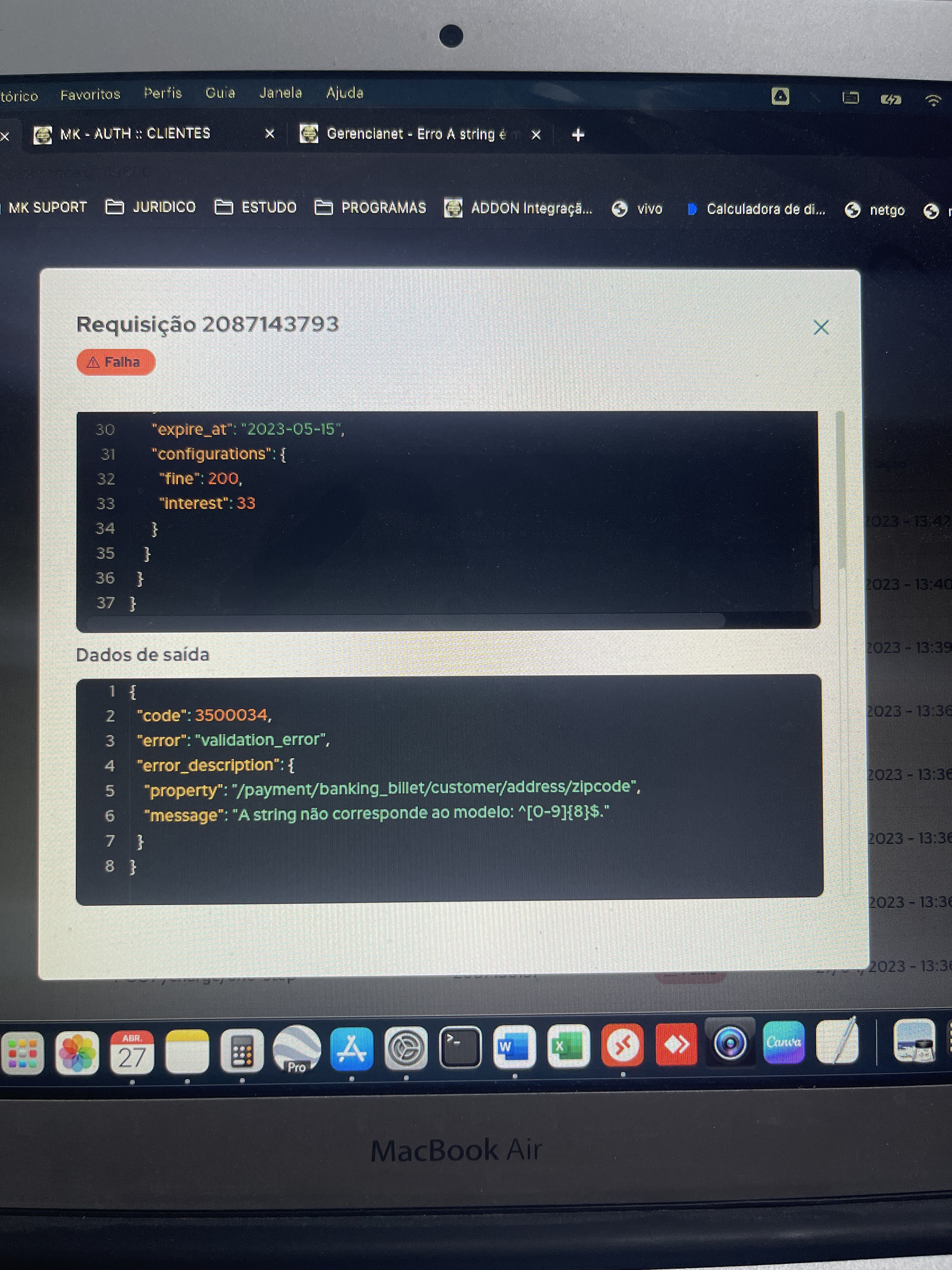Click the Dados de saída heading
952x1270 pixels.
point(142,655)
